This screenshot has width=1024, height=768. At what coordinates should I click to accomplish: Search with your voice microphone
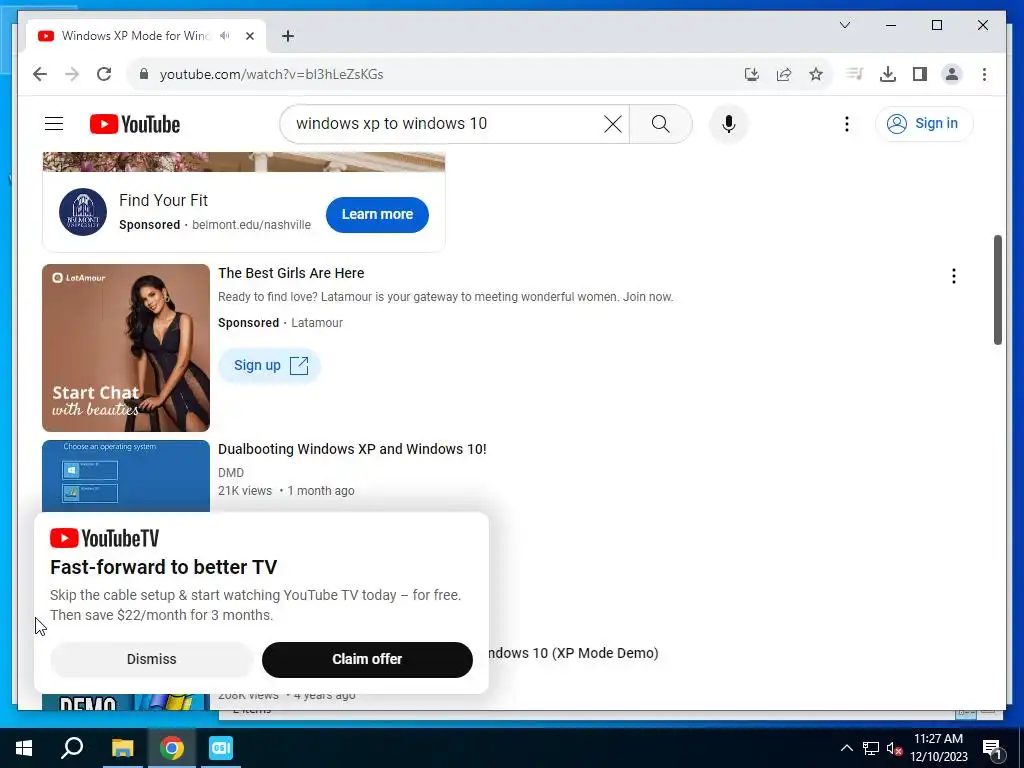(729, 123)
